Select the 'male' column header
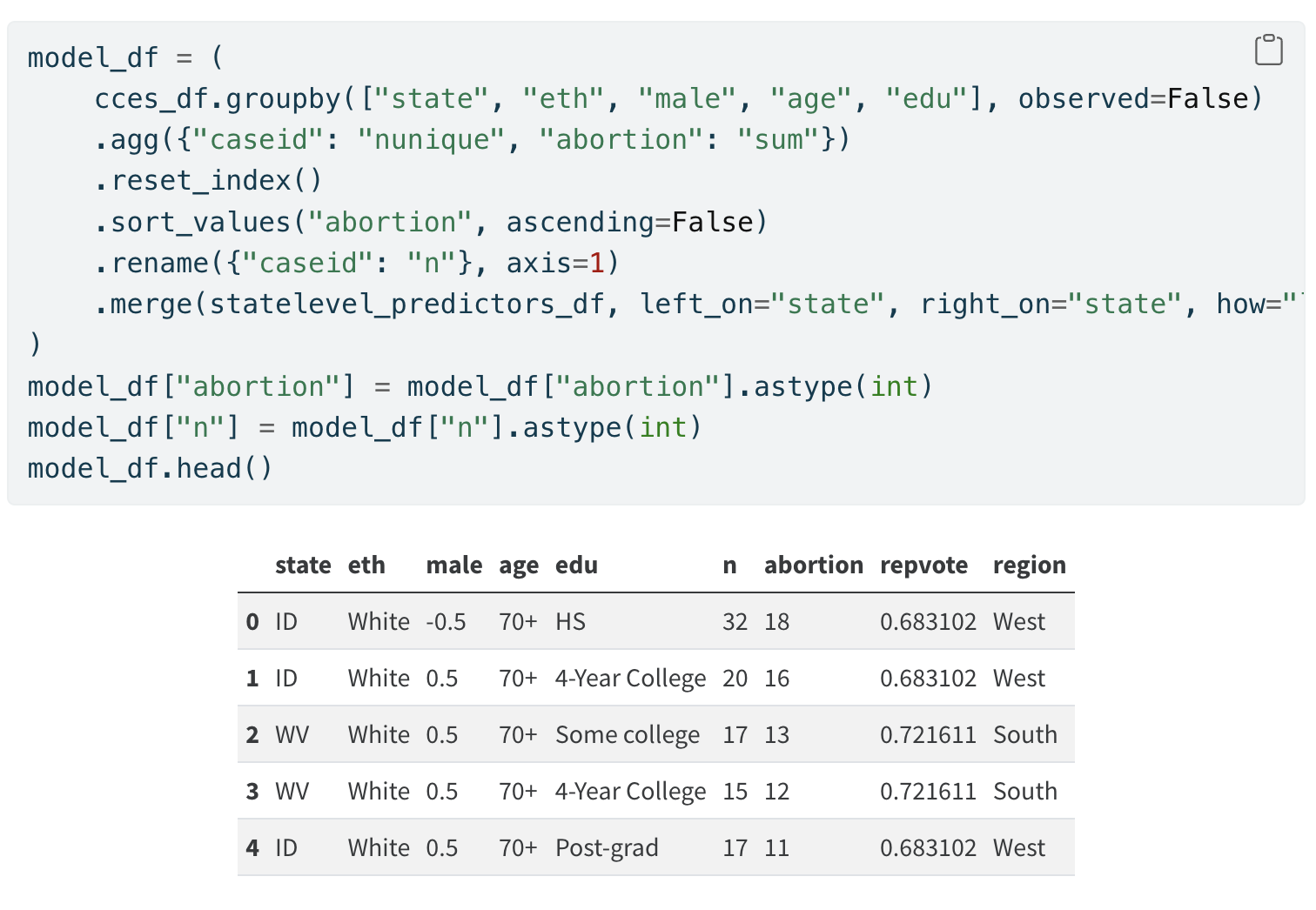 [x=453, y=565]
